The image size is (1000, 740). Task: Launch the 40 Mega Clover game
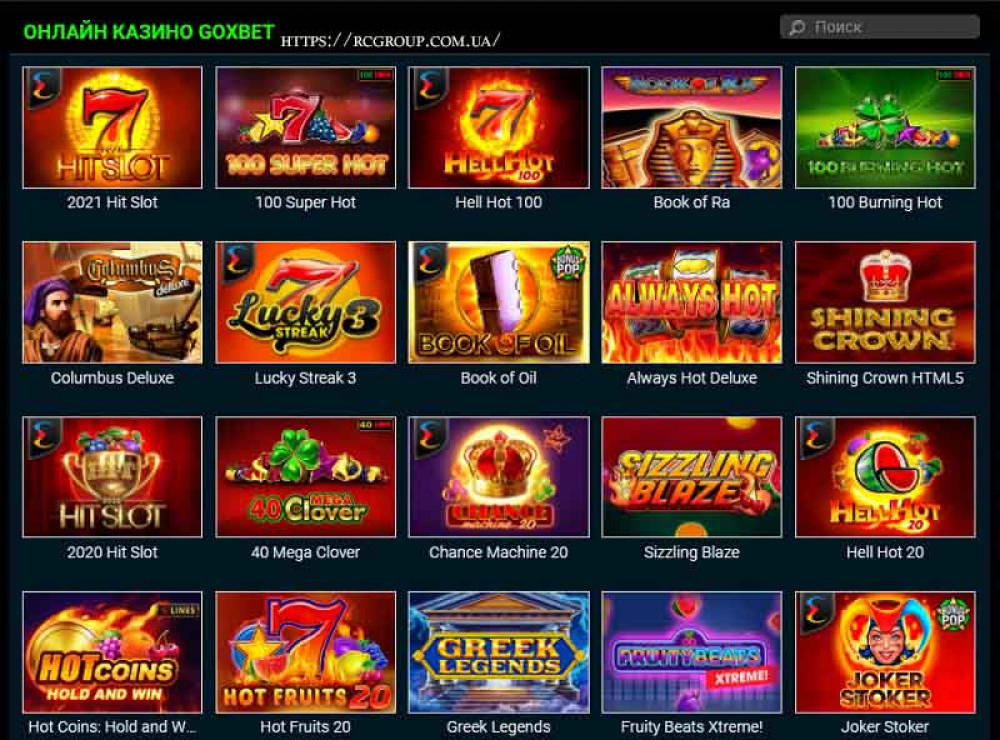pyautogui.click(x=305, y=477)
